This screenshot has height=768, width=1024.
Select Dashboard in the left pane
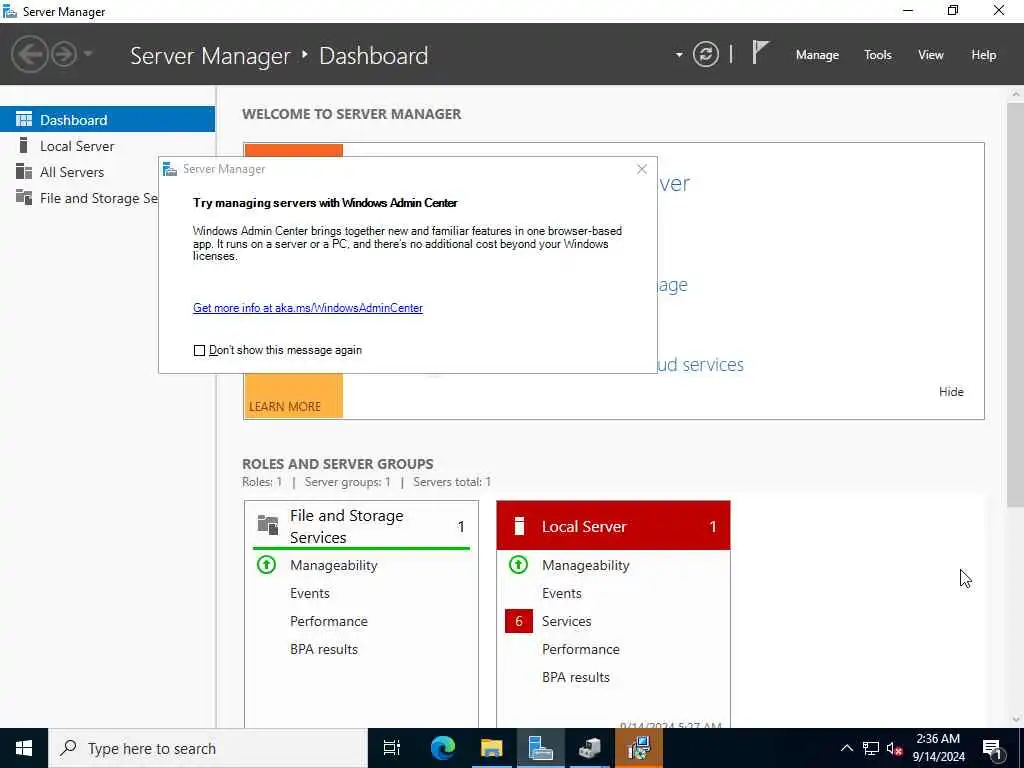(107, 120)
